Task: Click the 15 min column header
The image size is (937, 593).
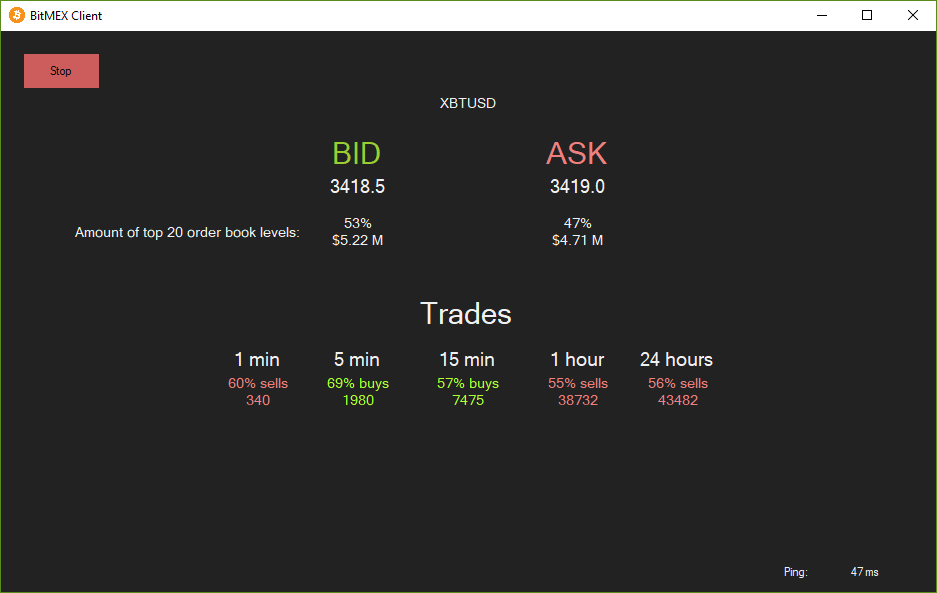Action: coord(467,359)
